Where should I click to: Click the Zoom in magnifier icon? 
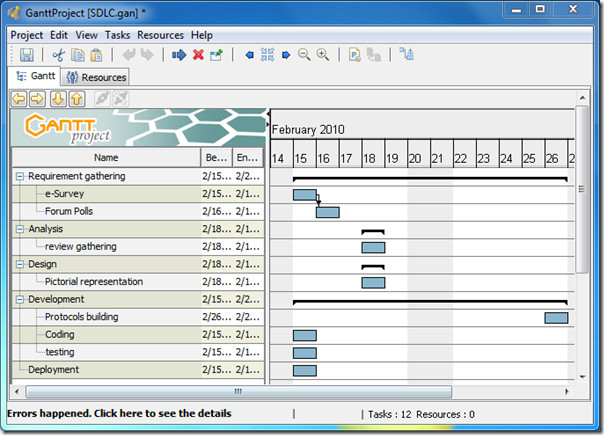point(323,55)
